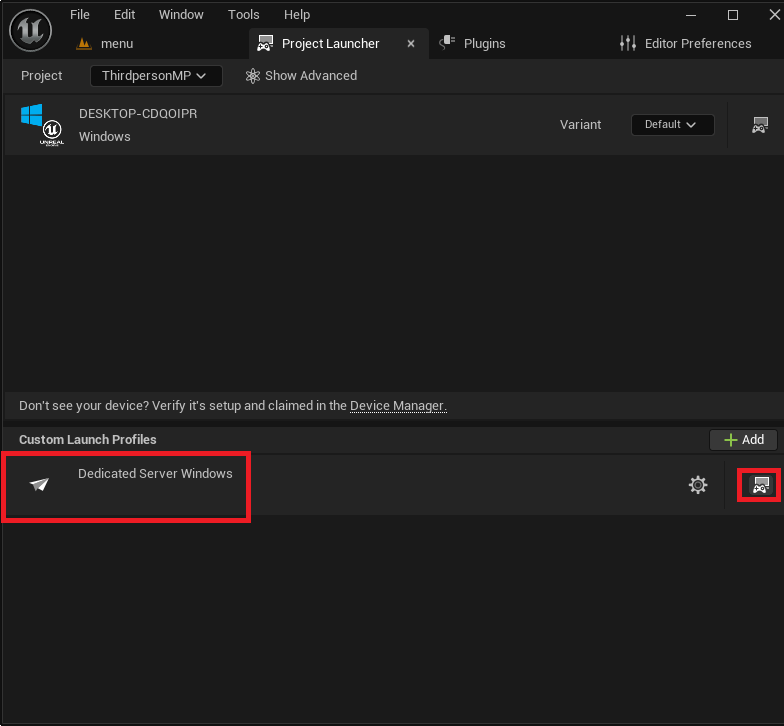The image size is (784, 726).
Task: Add a new custom launch profile
Action: [743, 440]
